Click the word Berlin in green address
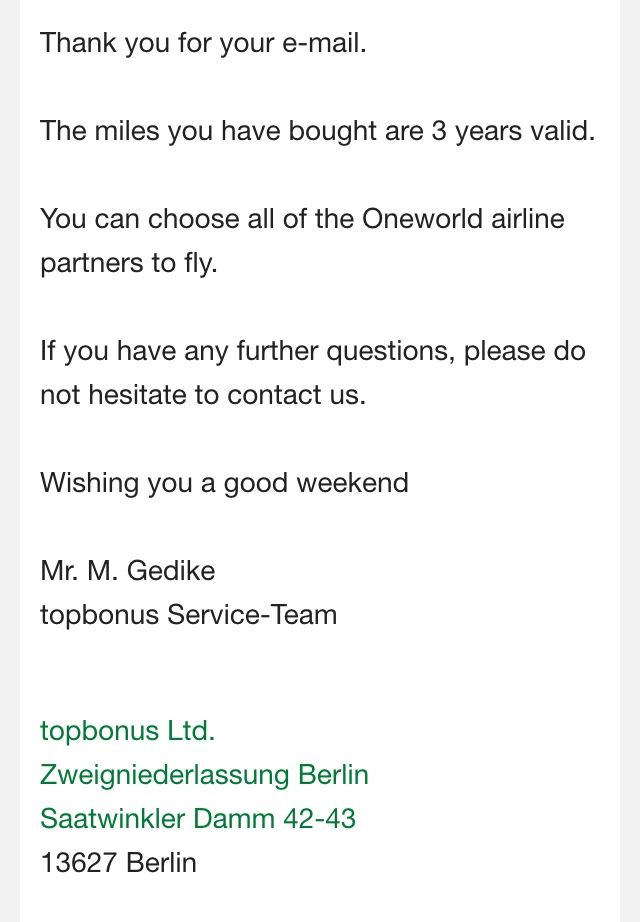The image size is (640, 922). (334, 776)
